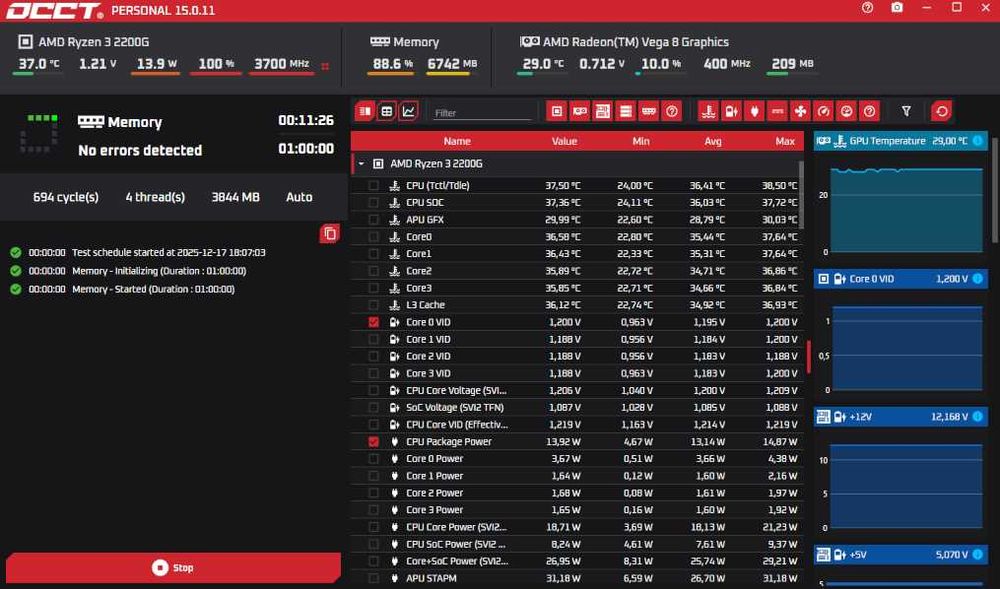Toggle the voltage sensor type filter
This screenshot has width=1000, height=589.
732,111
